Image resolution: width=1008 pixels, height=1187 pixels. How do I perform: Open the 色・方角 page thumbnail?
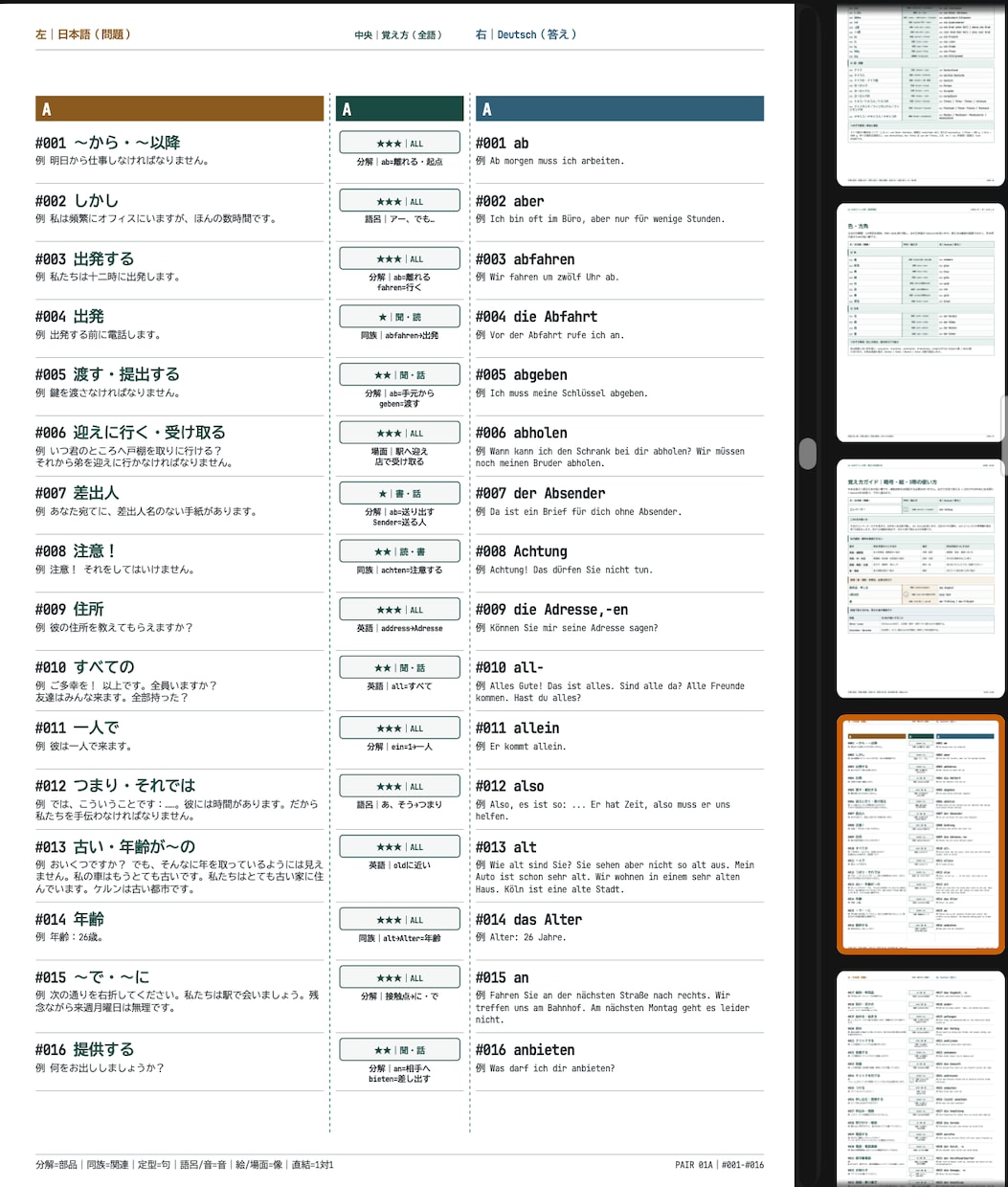(x=921, y=323)
